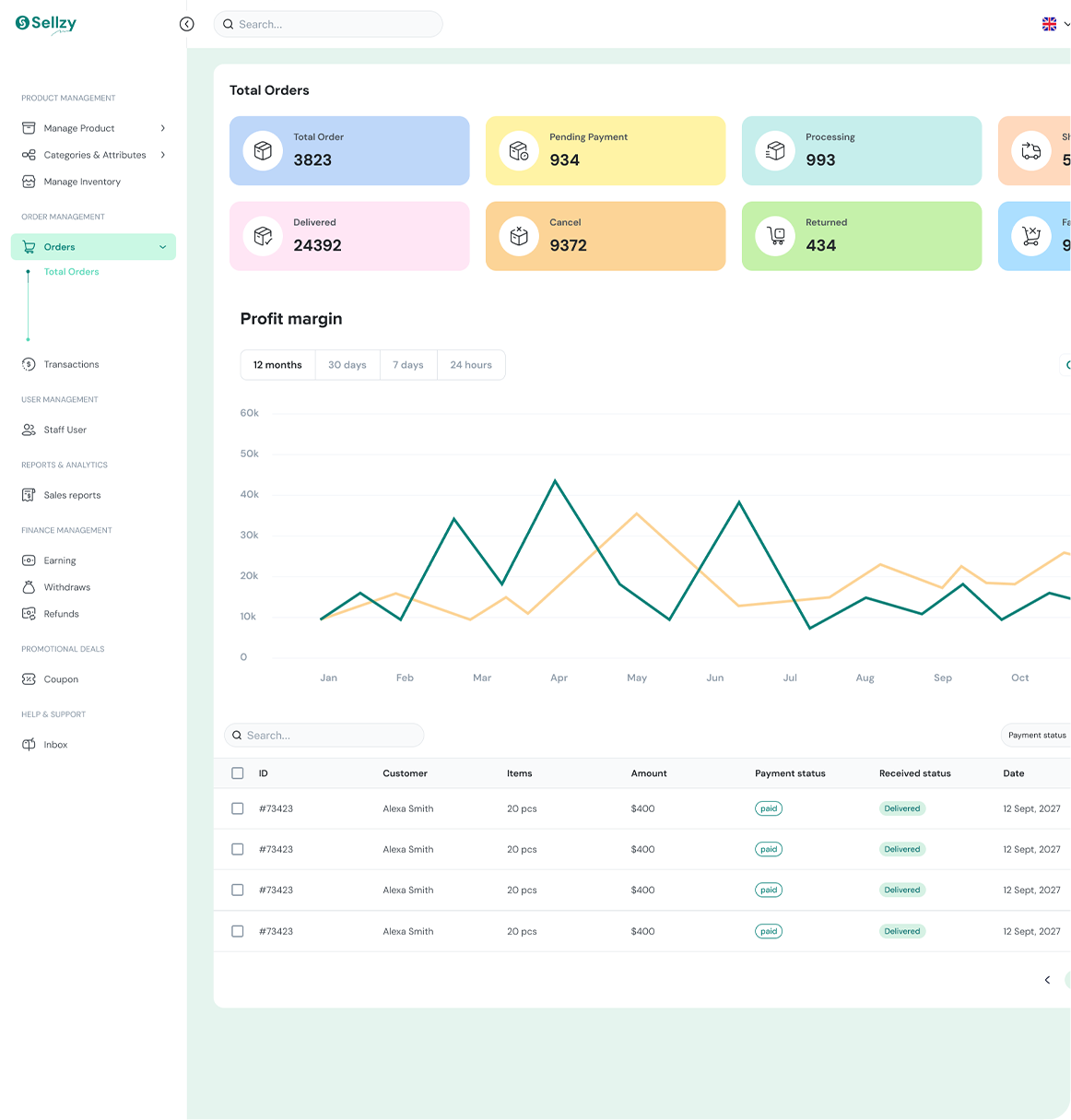Check the first order row checkbox
The height and width of the screenshot is (1120, 1071).
[x=238, y=808]
